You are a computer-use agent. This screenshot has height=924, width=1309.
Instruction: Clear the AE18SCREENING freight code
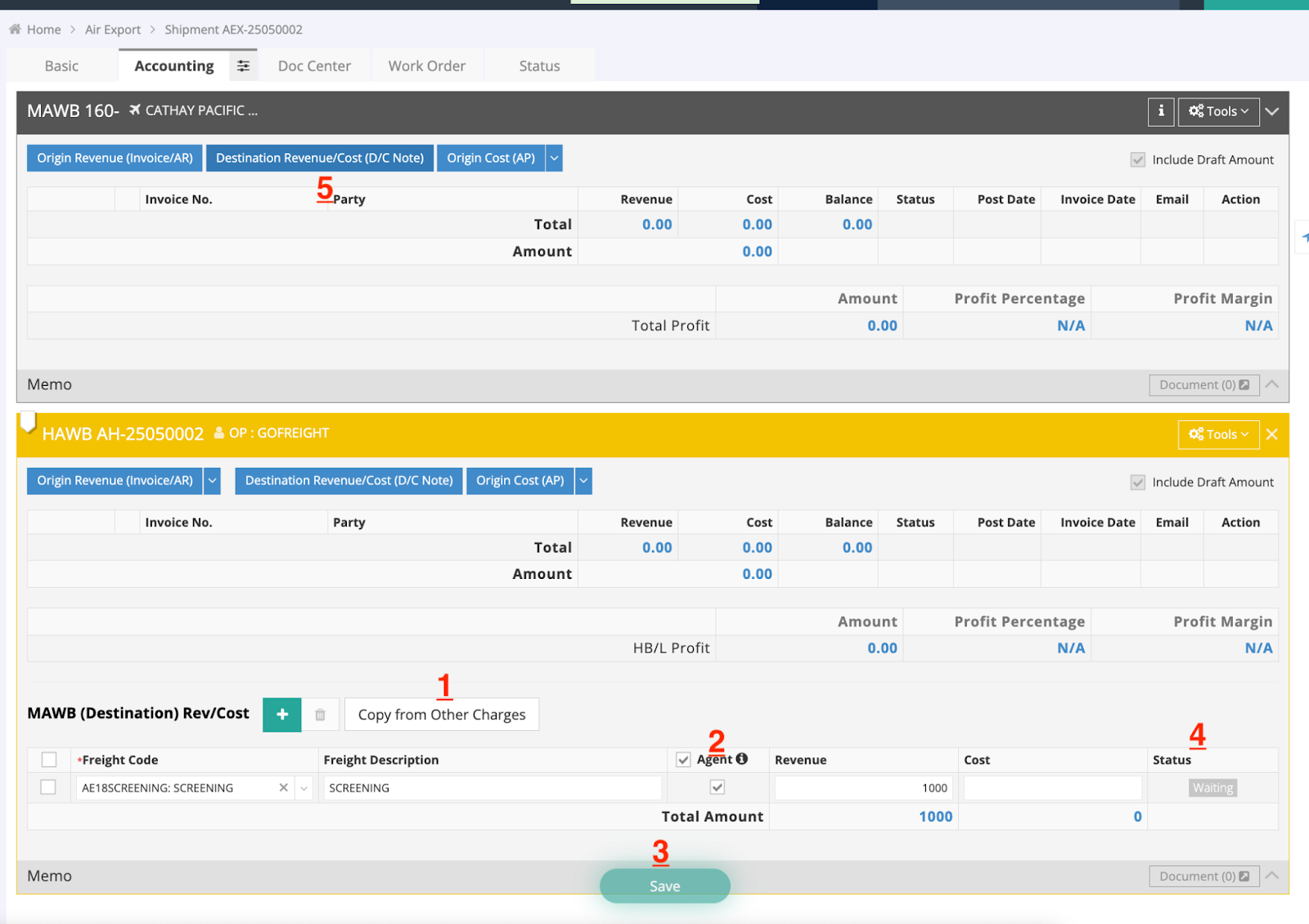pos(283,787)
